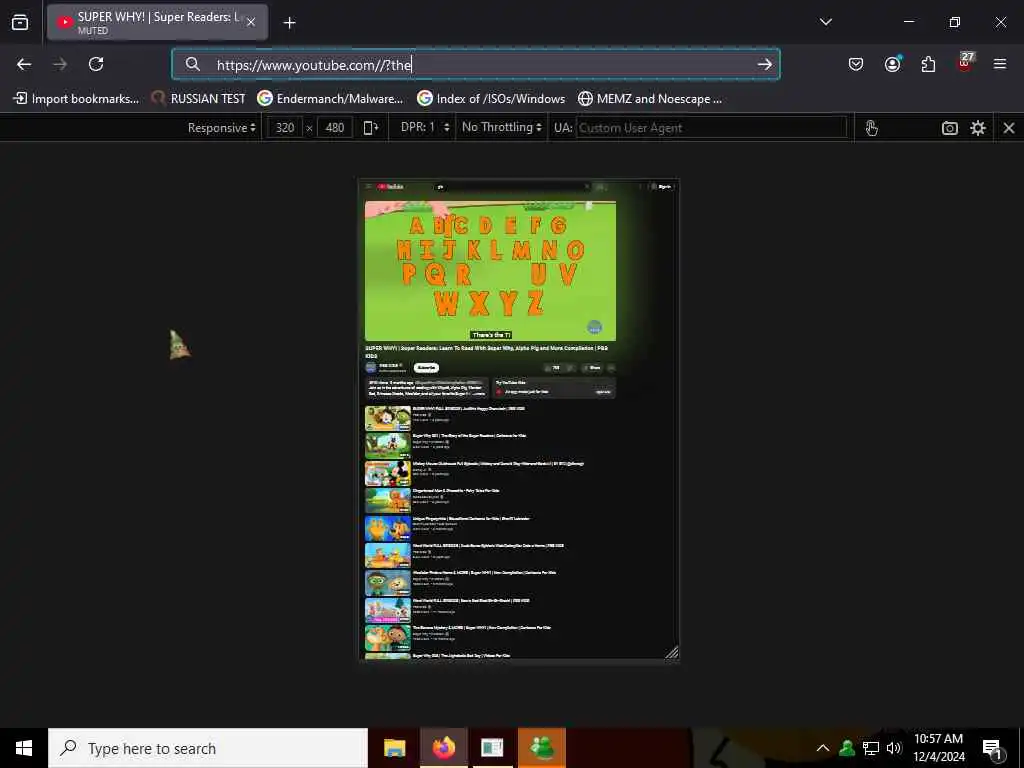Go back to the previous page
This screenshot has width=1024, height=768.
pyautogui.click(x=24, y=64)
